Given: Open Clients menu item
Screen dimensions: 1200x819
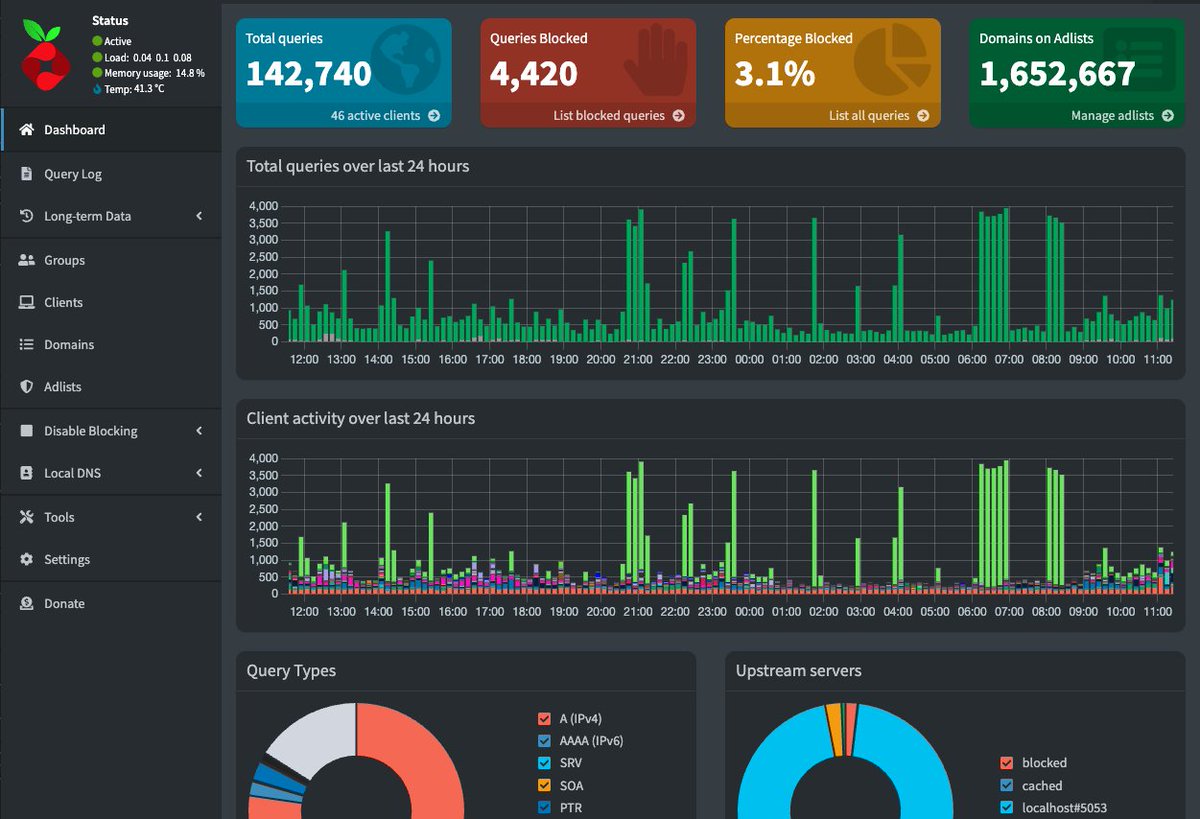Looking at the screenshot, I should 111,302.
